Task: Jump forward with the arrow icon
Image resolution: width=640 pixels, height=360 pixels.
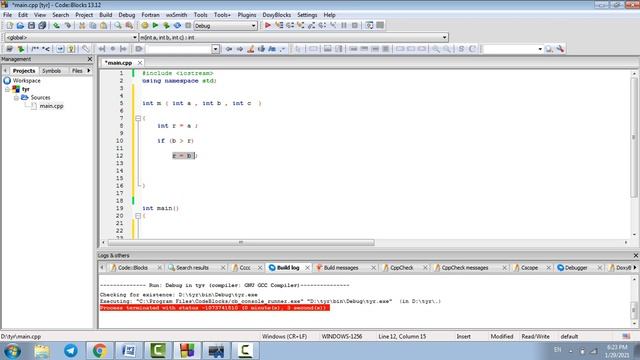Action: click(240, 49)
